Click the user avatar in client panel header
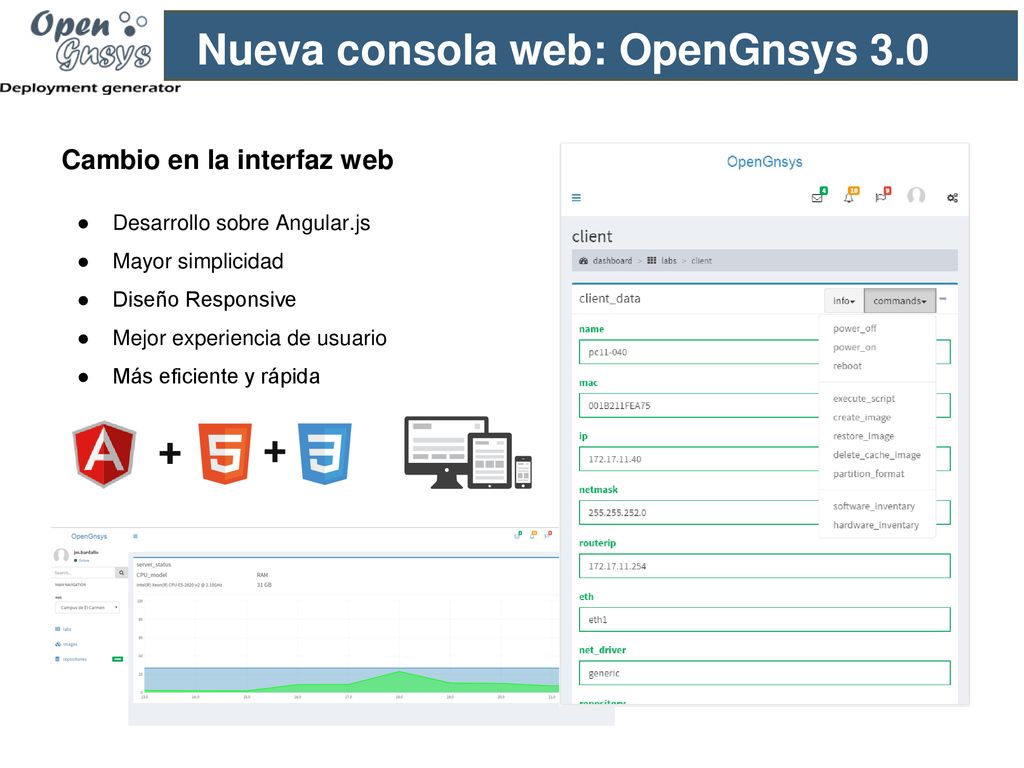Screen dimensions: 1024x768 click(x=916, y=195)
